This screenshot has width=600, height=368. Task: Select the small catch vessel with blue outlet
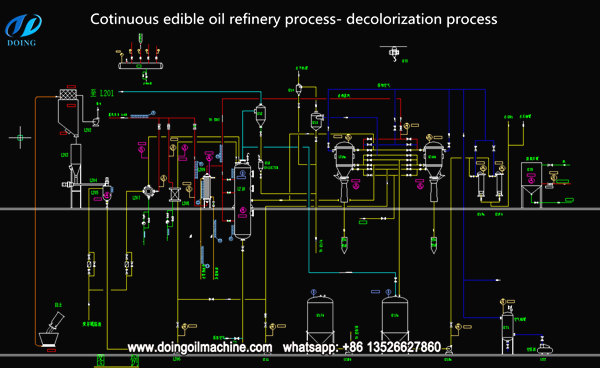(316, 122)
